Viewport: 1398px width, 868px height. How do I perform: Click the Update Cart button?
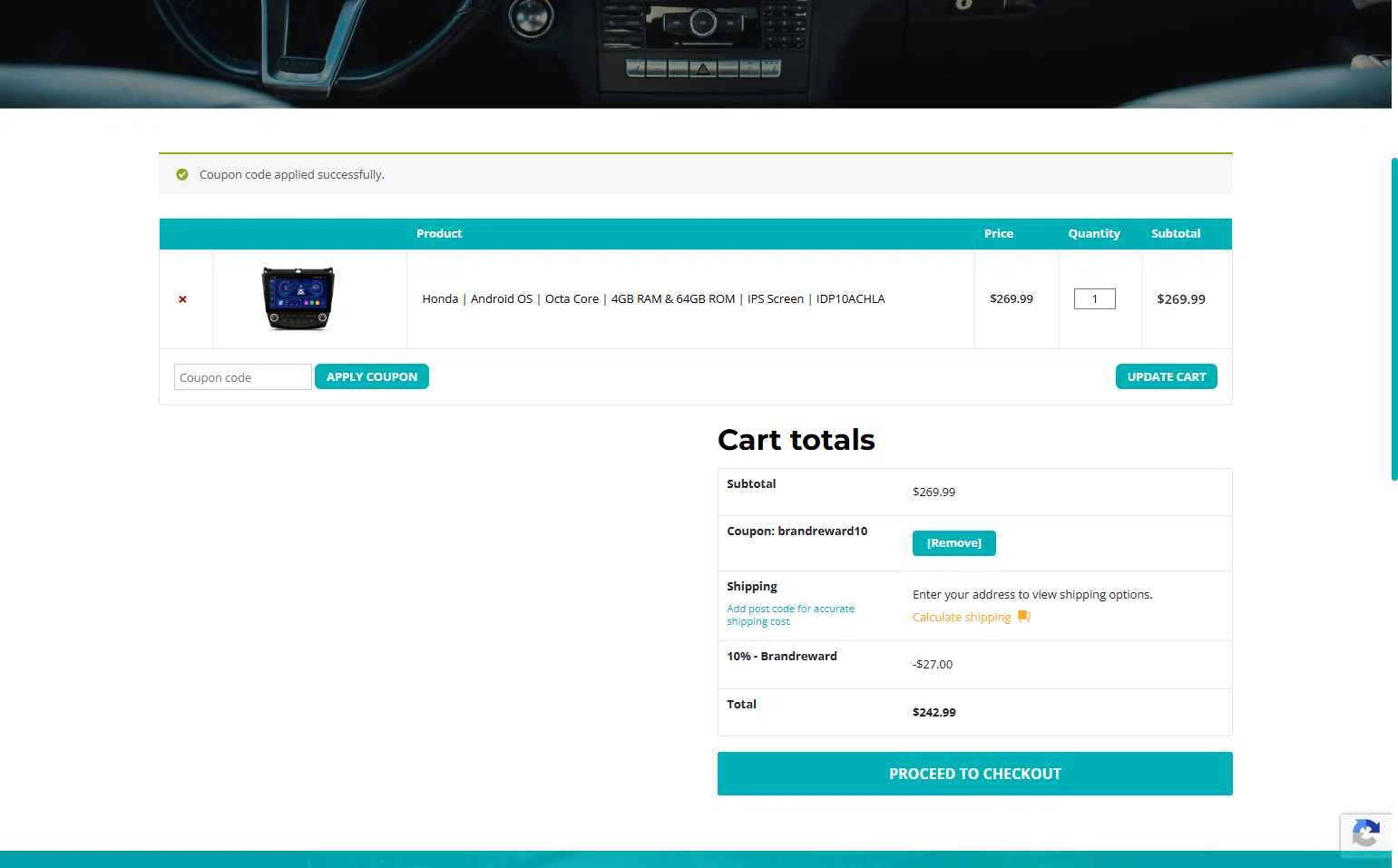click(1166, 376)
